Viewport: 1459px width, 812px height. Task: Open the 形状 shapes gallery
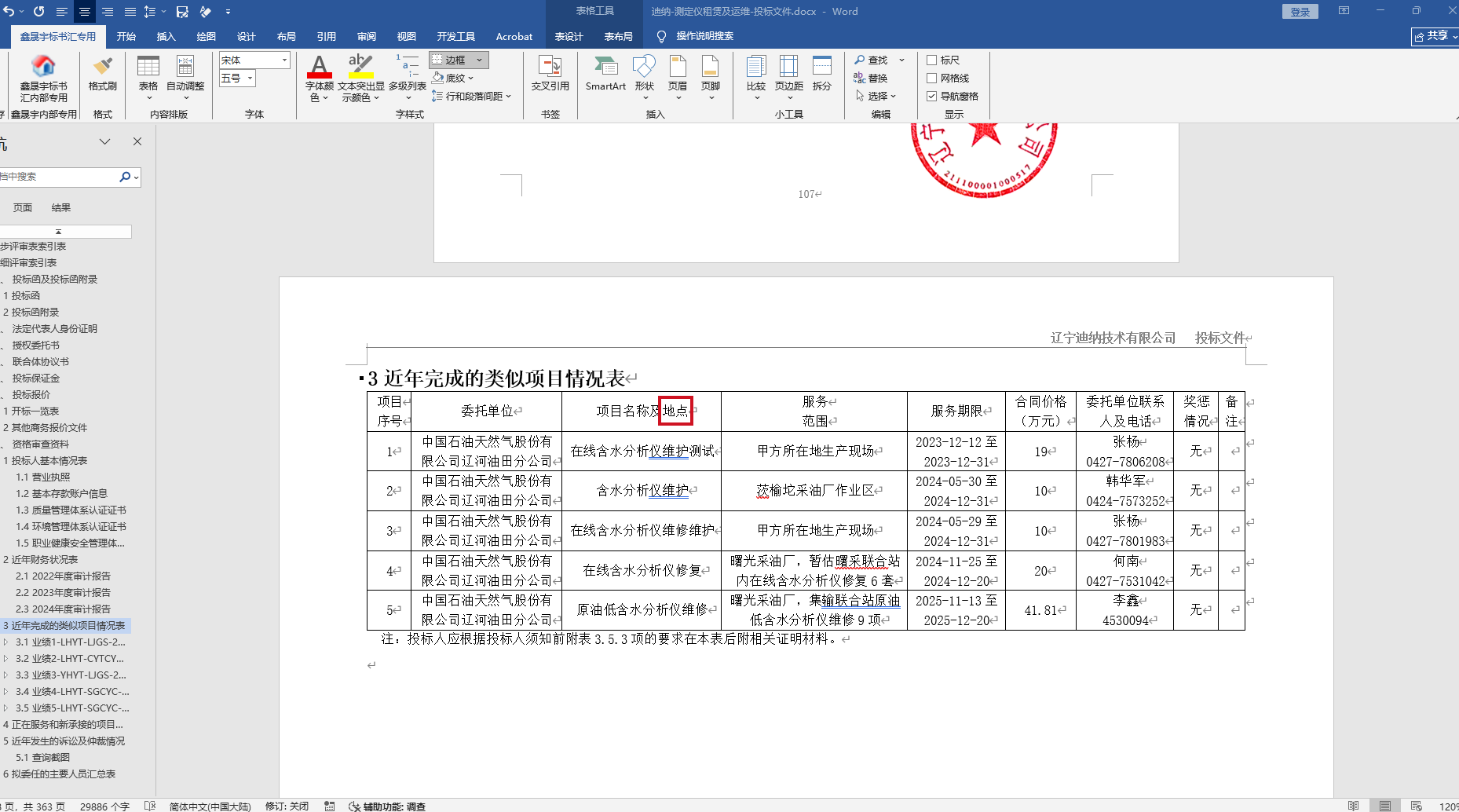(644, 78)
